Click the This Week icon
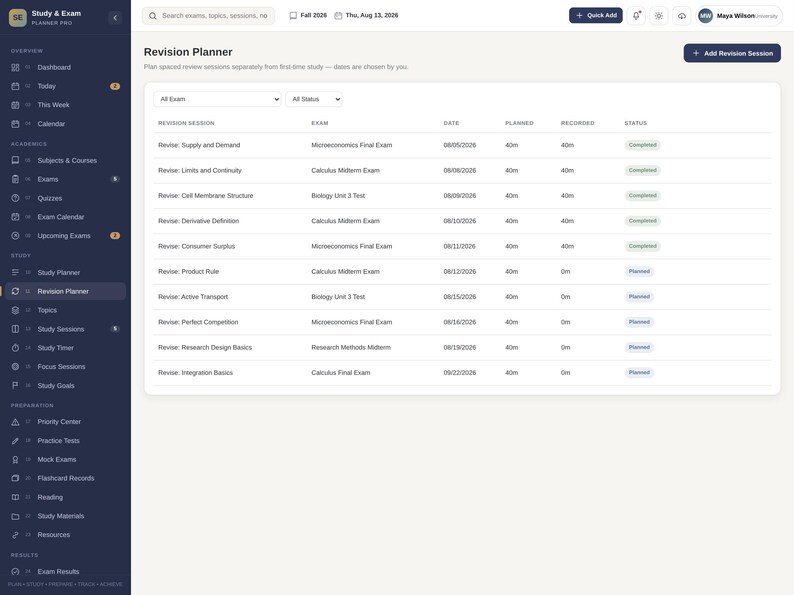The image size is (794, 595). pos(15,105)
